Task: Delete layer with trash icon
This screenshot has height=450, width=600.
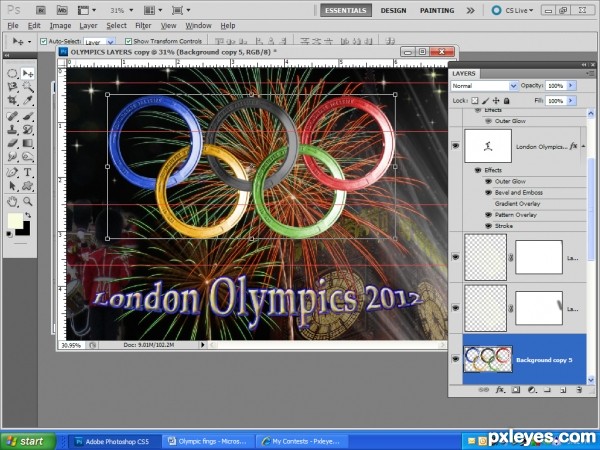Action: [579, 390]
